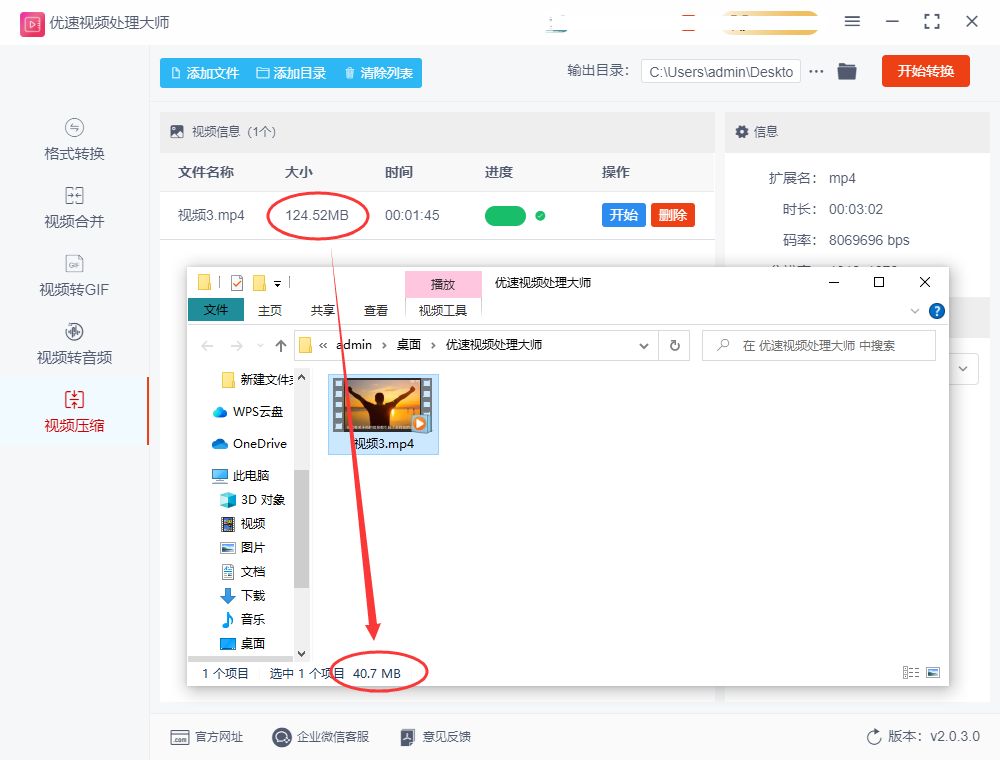The image size is (1000, 760).
Task: Click the three-dots browse output directory button
Action: [816, 71]
